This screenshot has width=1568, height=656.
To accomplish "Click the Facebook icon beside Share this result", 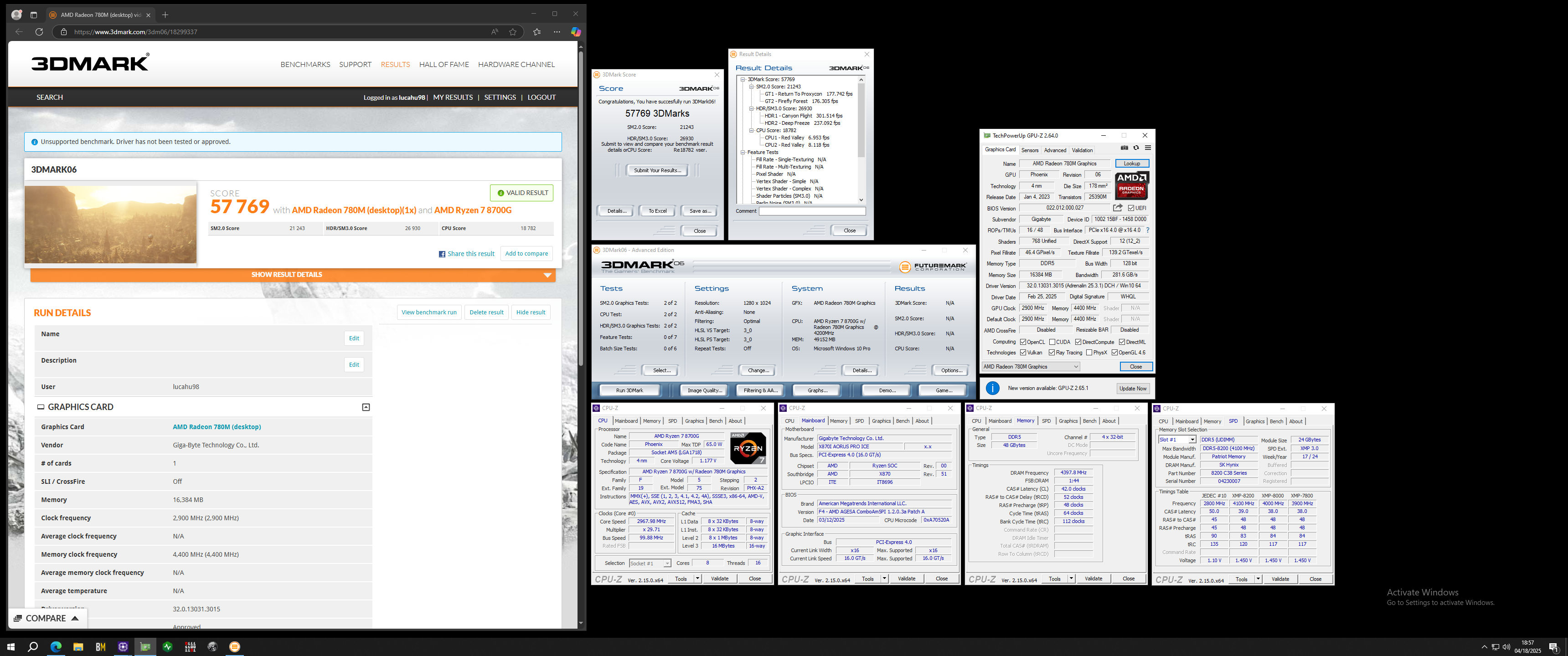I will pos(442,254).
